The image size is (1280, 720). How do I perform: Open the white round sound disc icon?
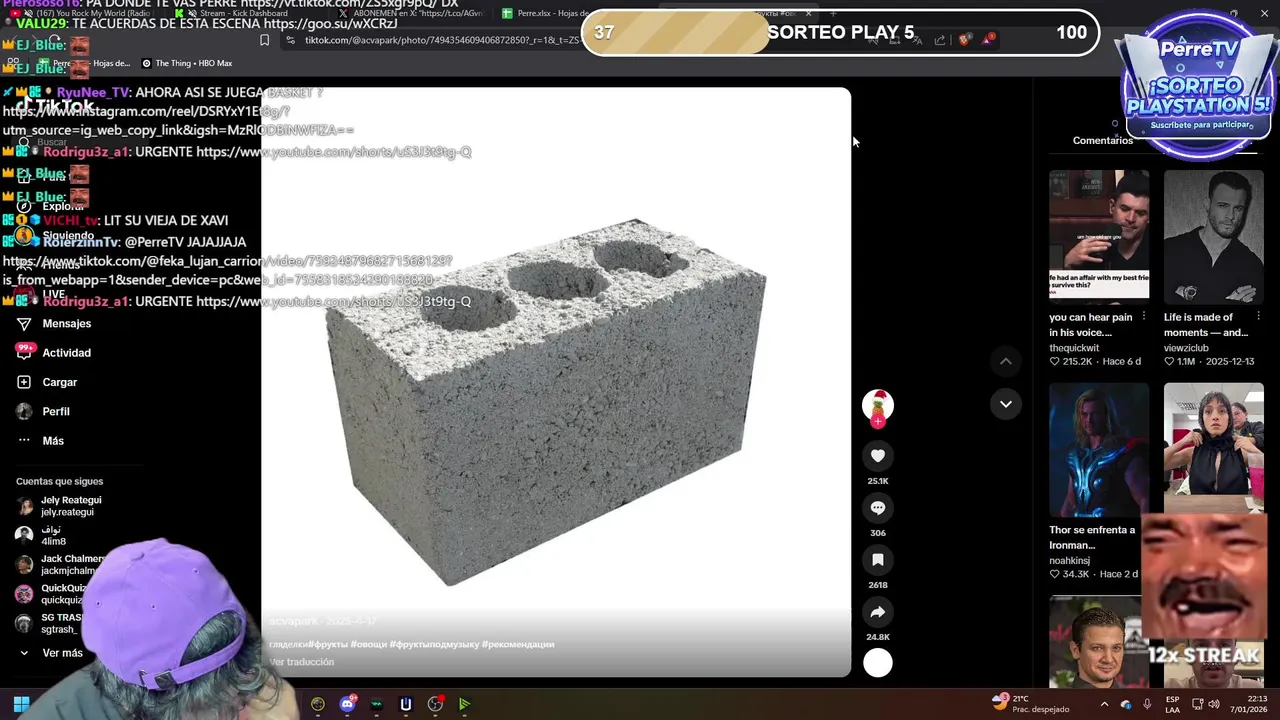pos(877,663)
